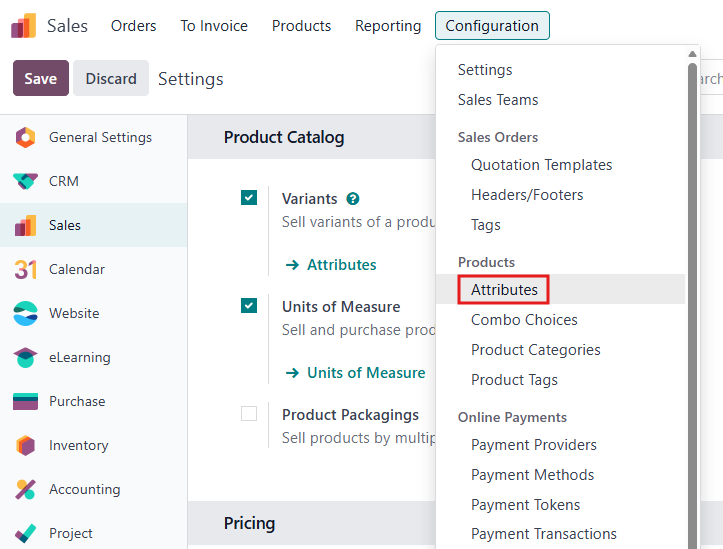Select the eLearning graduation cap icon
This screenshot has height=549, width=723.
[x=25, y=358]
